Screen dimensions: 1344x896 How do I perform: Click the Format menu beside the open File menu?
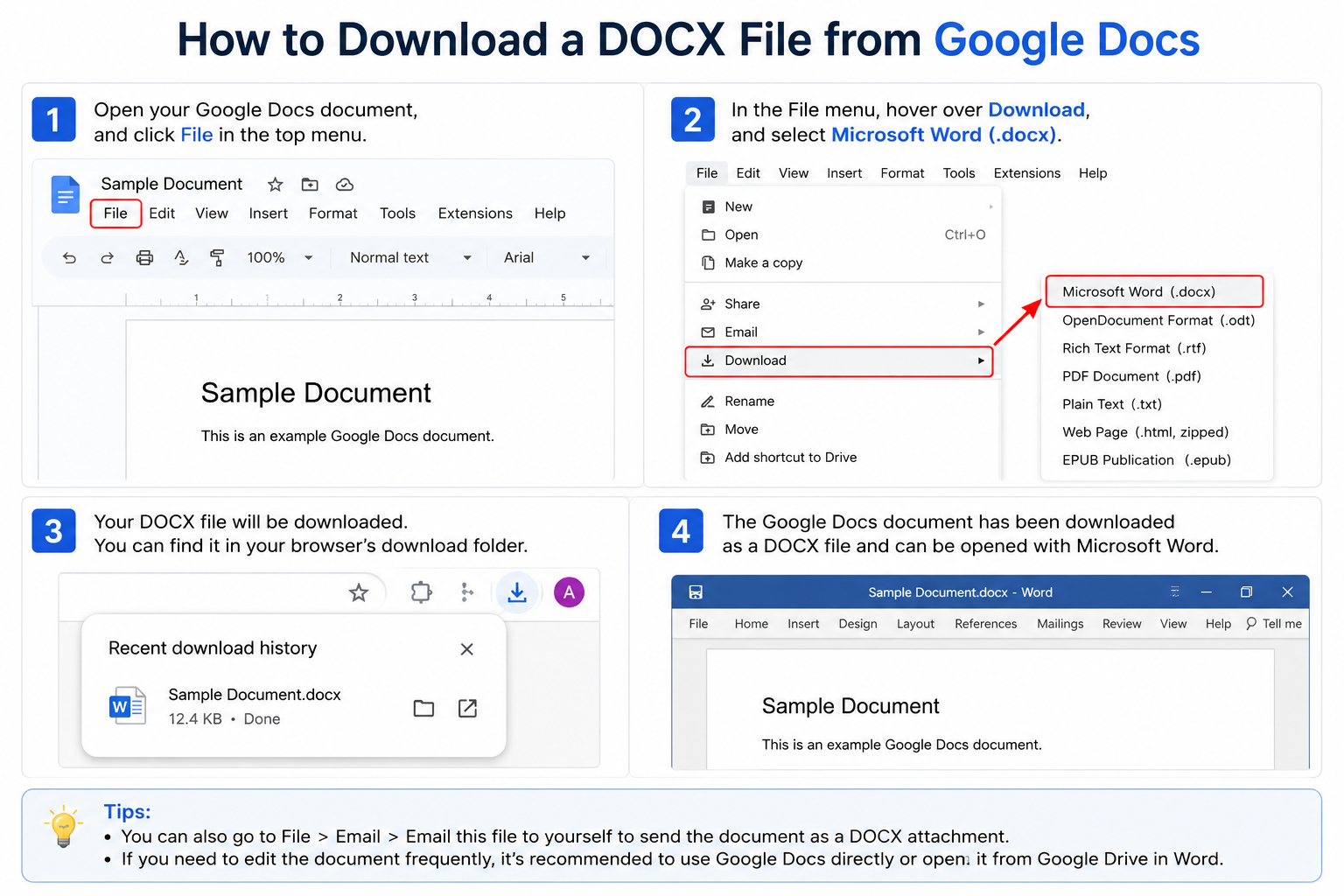tap(902, 173)
